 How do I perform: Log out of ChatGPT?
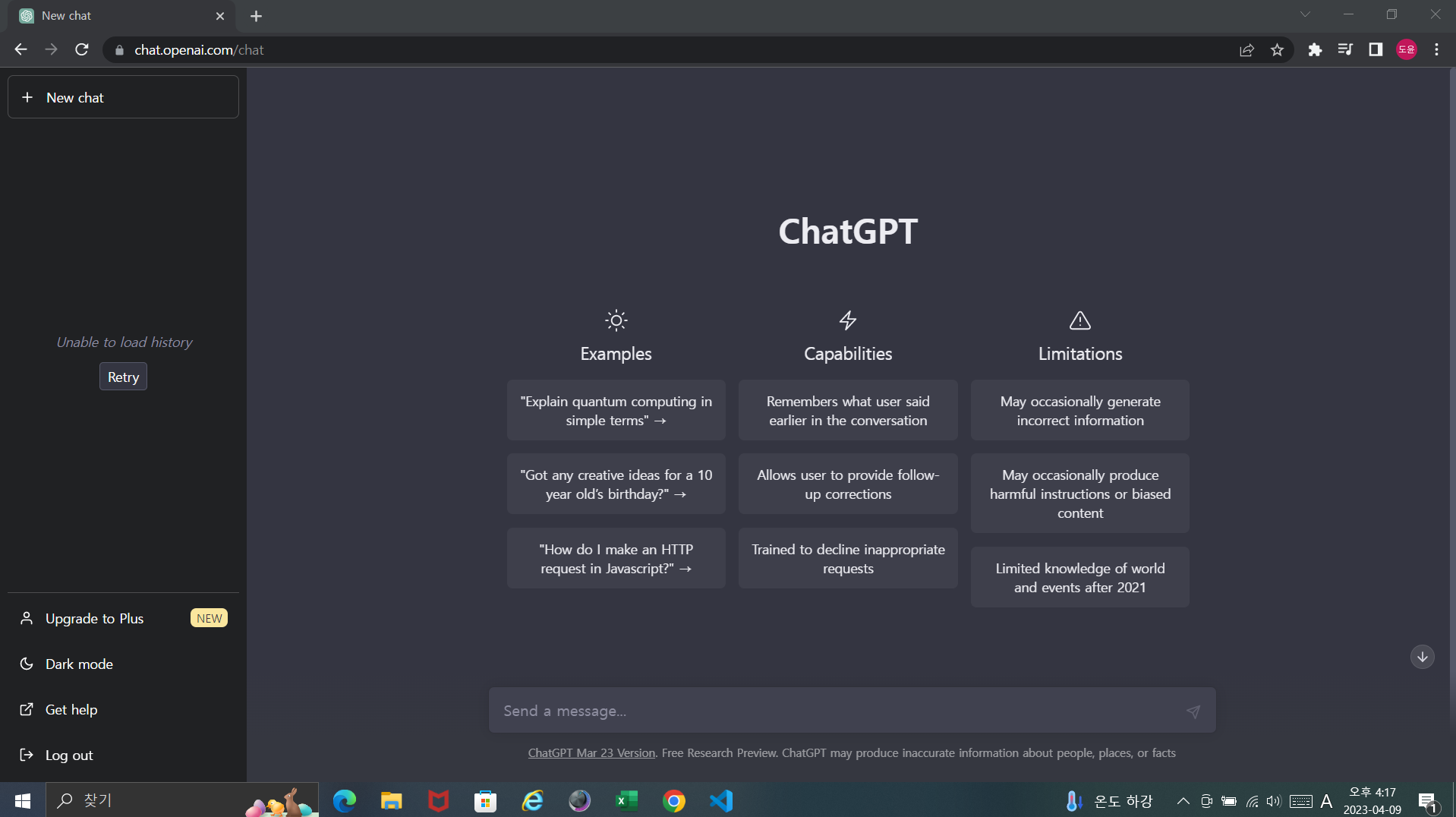[x=123, y=755]
